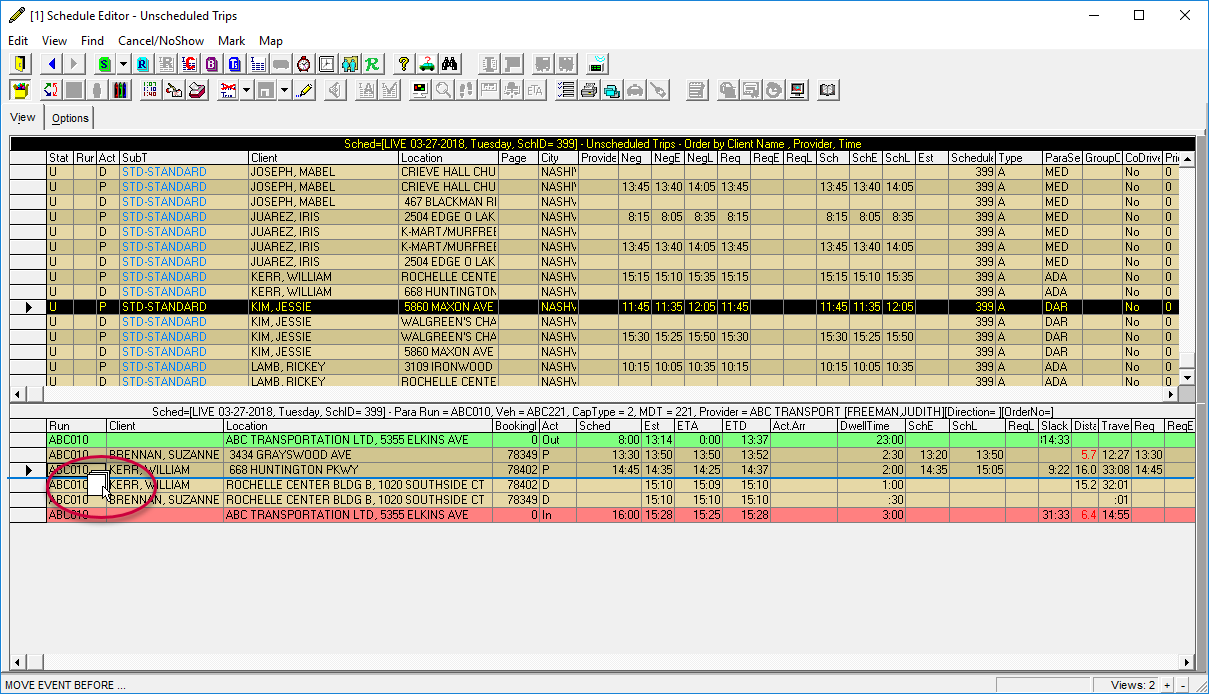Viewport: 1209px width, 694px height.
Task: Click the magnifying glass zoom icon
Action: coord(441,89)
